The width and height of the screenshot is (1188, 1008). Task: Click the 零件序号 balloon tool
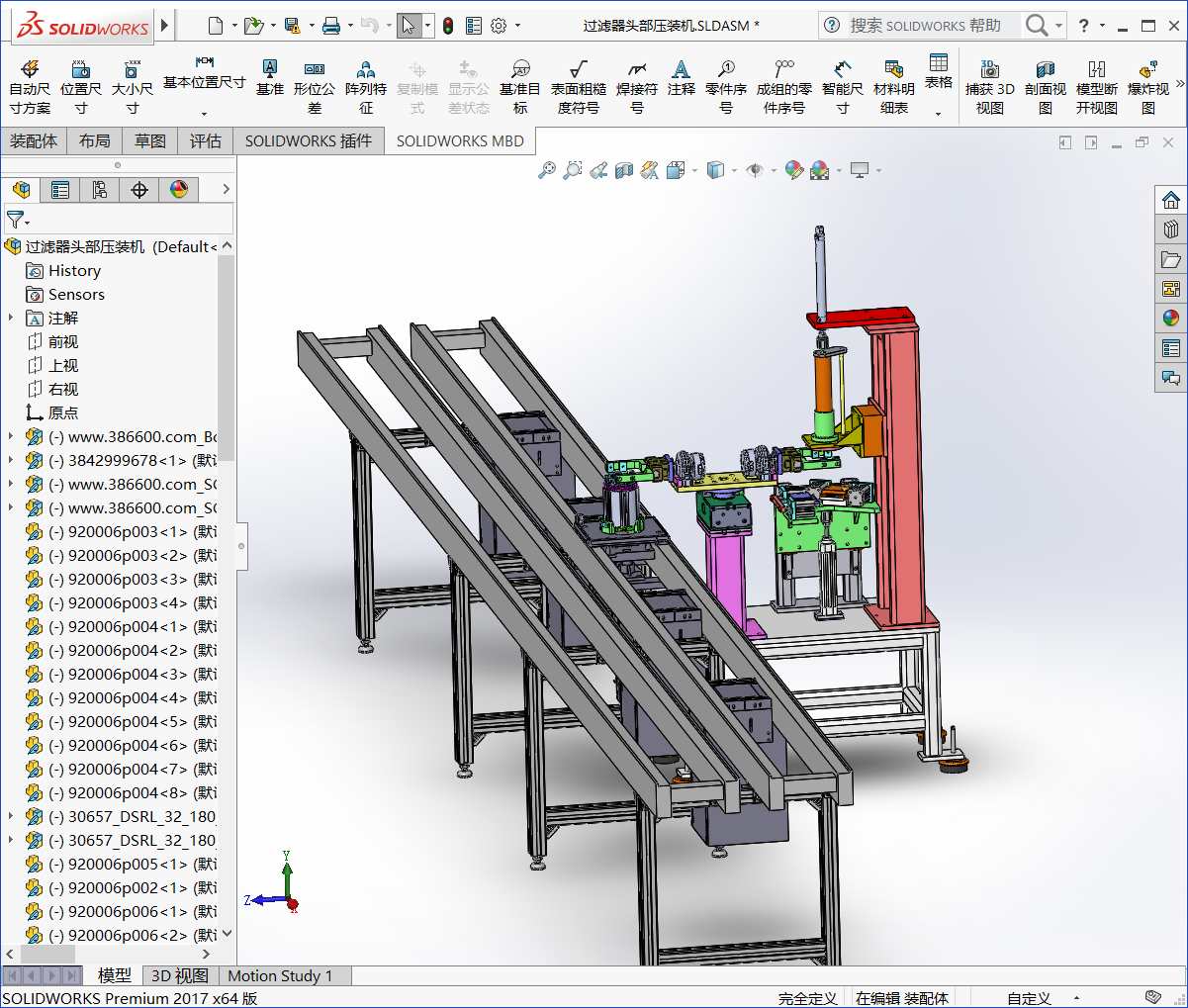pyautogui.click(x=726, y=87)
